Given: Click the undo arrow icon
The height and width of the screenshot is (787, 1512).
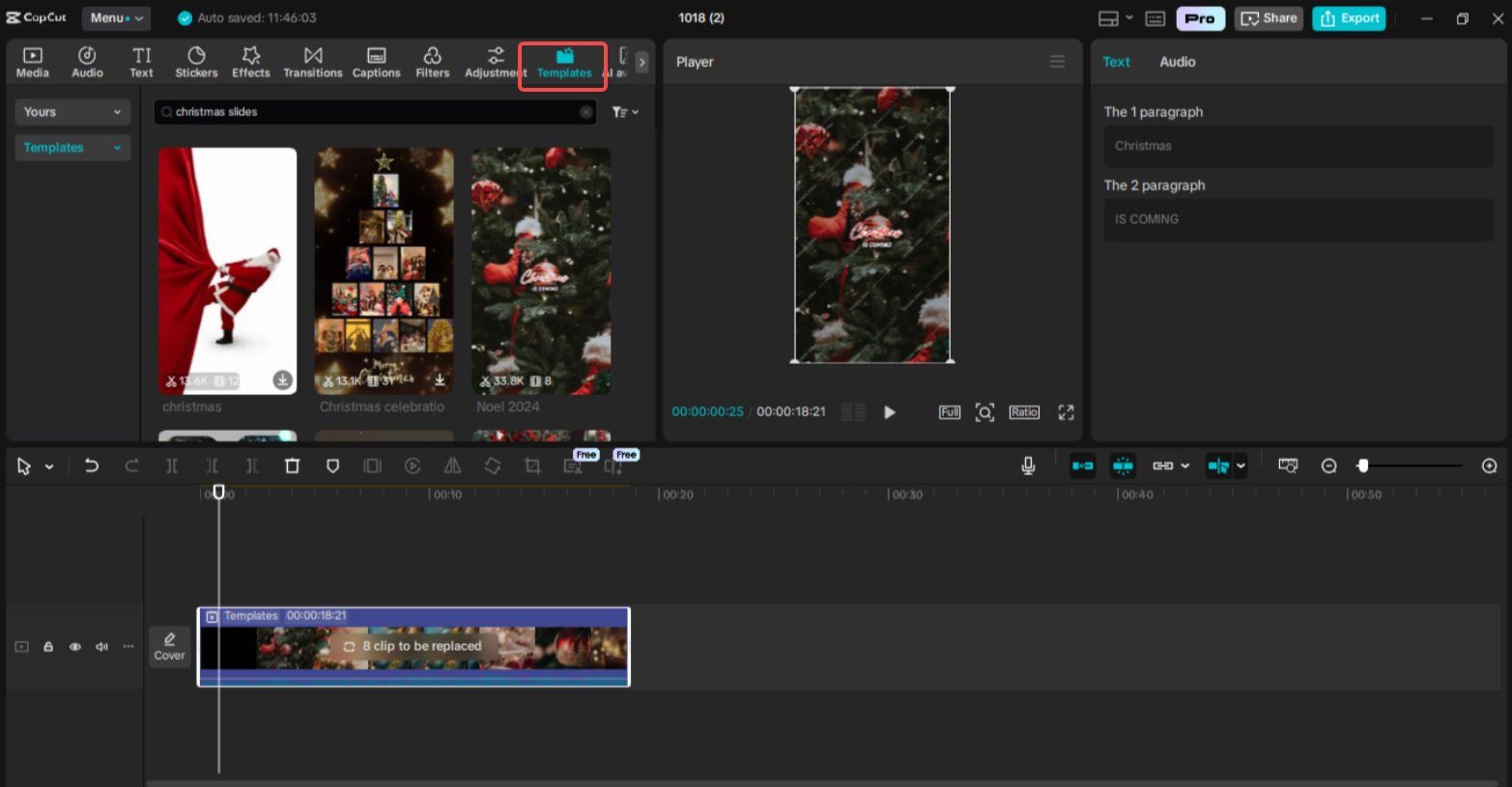Looking at the screenshot, I should click(92, 466).
